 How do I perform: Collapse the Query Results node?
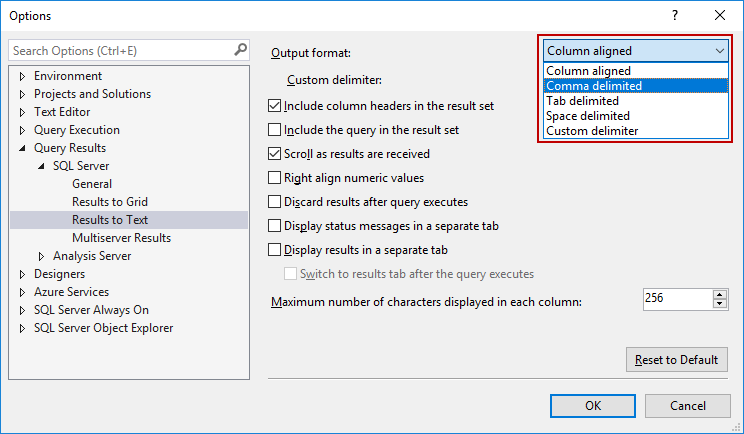(x=23, y=148)
